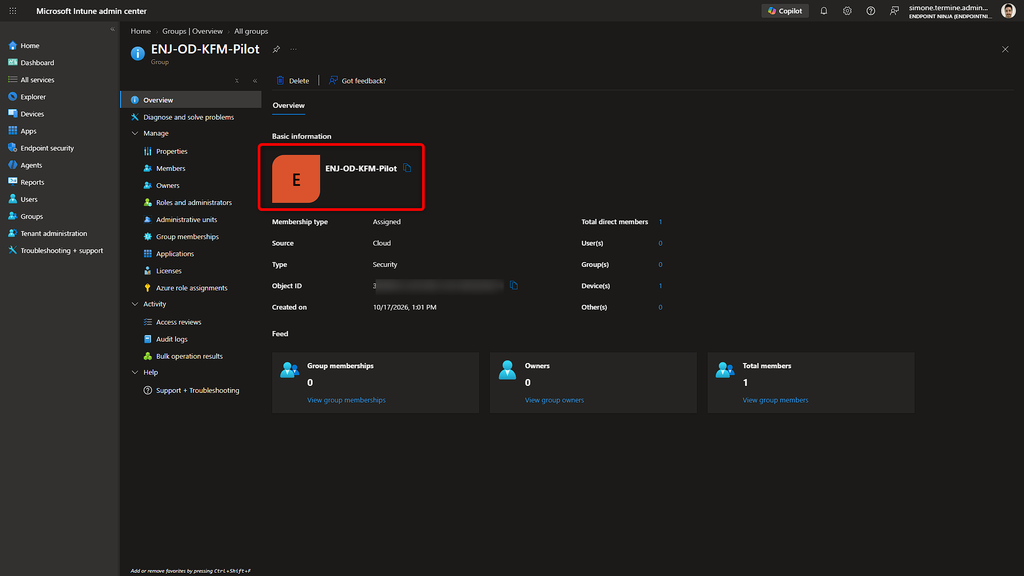Pin the ENJ-OD-KFM-Pilot group blade
This screenshot has width=1024, height=576.
(276, 49)
